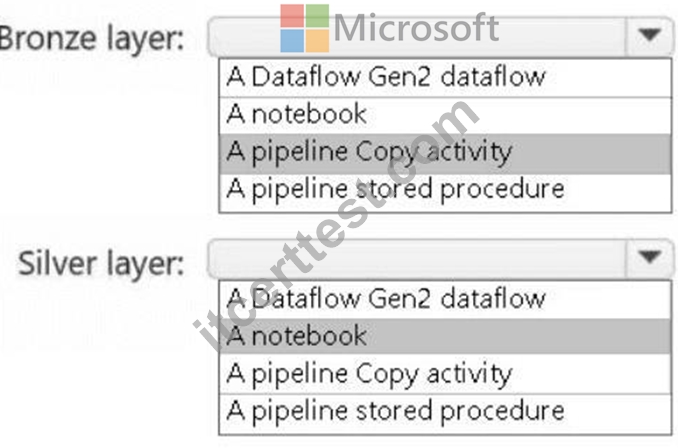Click the yellow square of Microsoft logo
Image resolution: width=678 pixels, height=448 pixels.
(317, 41)
